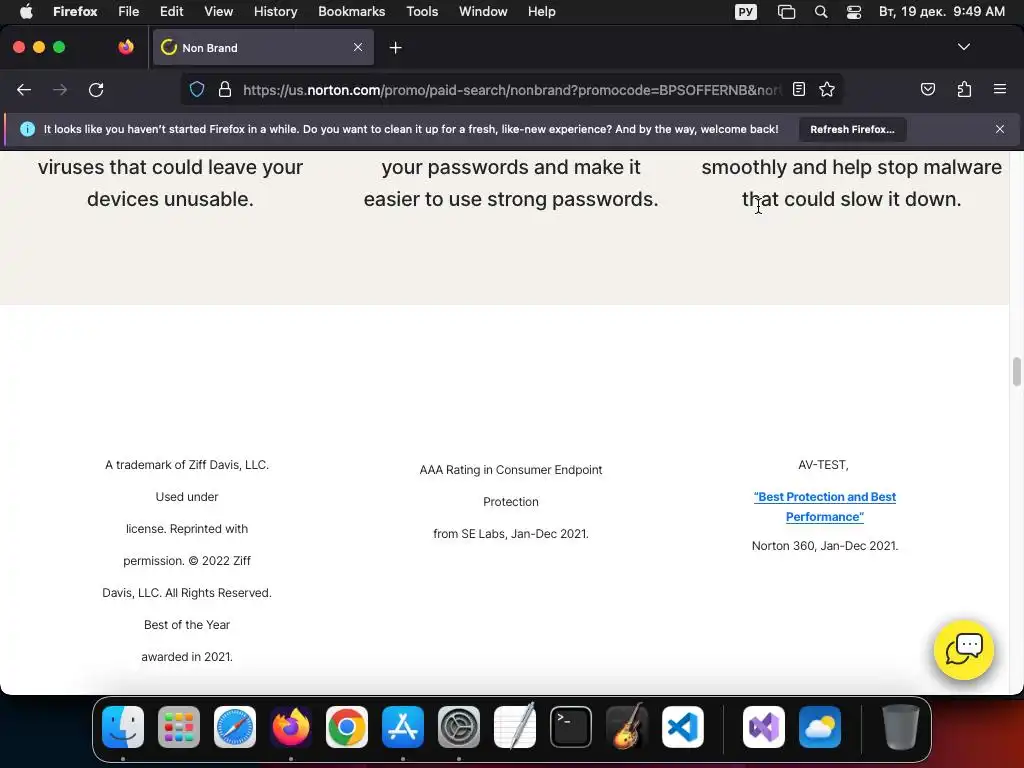Open the Firefox extensions panel

pos(964,89)
